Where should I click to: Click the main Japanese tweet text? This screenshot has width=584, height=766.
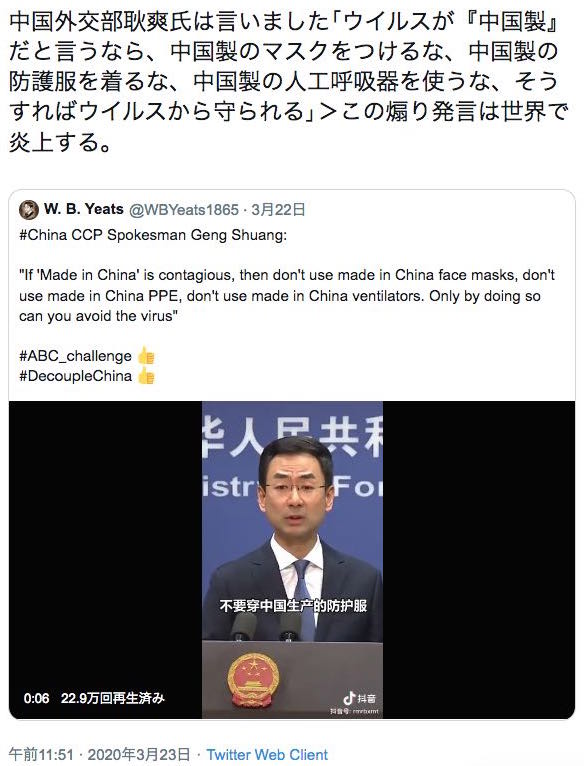coord(288,82)
